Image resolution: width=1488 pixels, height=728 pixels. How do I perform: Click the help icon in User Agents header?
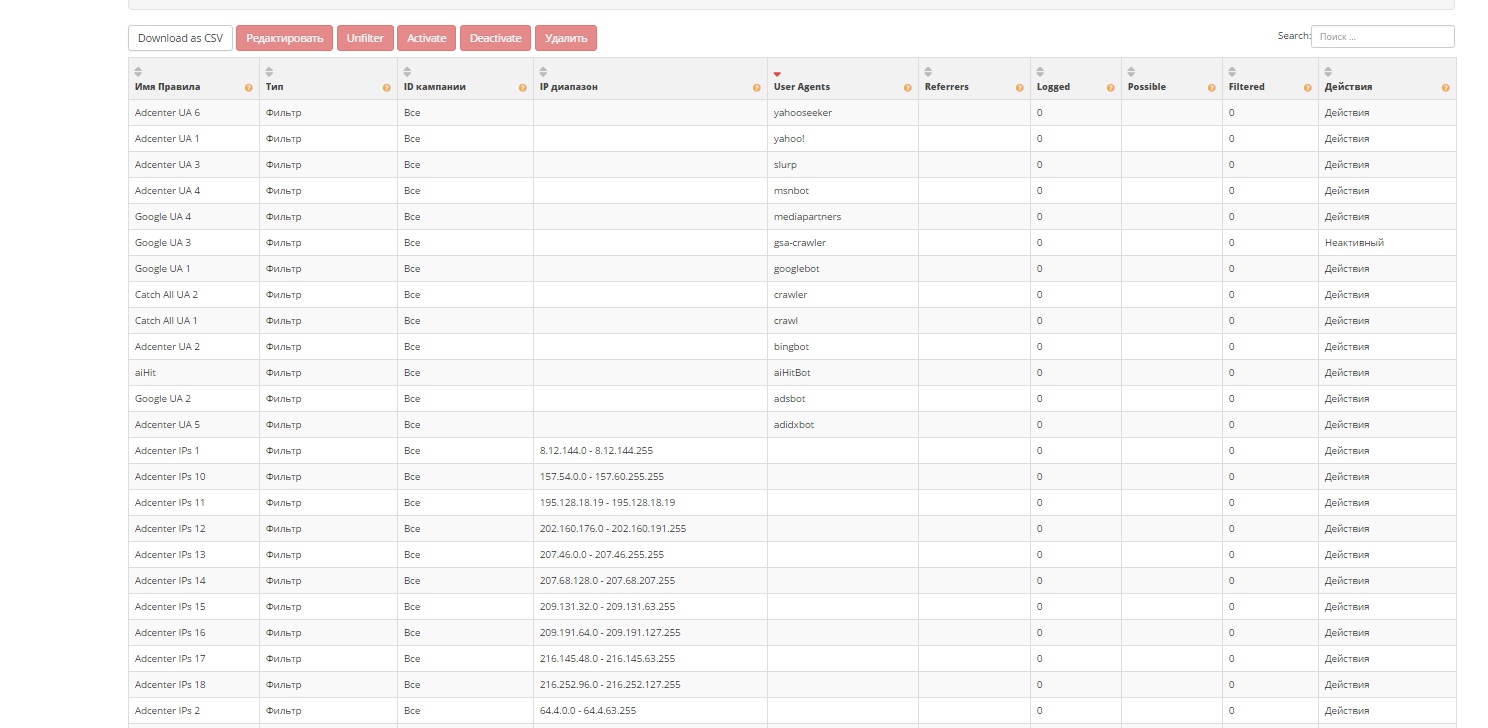908,88
